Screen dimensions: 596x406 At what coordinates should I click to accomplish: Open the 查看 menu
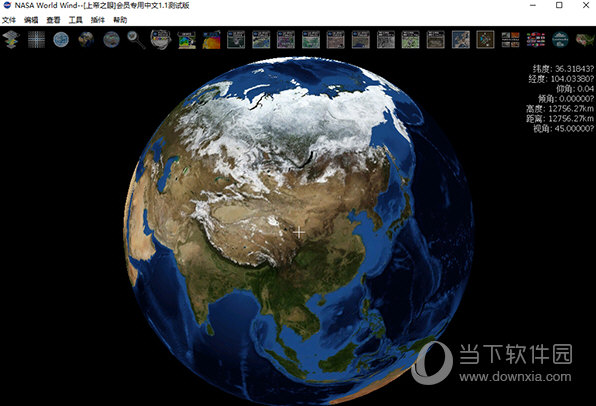[53, 20]
